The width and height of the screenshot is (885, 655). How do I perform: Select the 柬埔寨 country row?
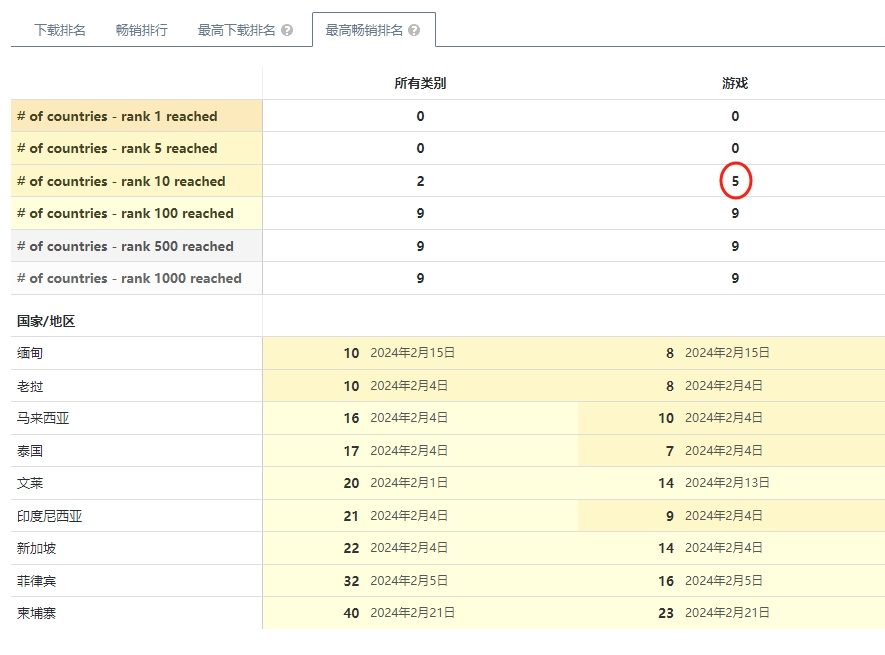(x=448, y=613)
